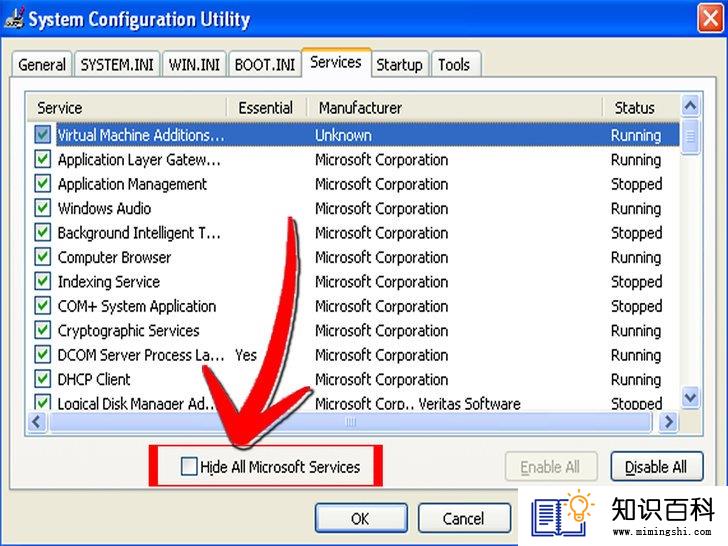Click Running status of DHCP Client
Viewport: 728px width, 546px height.
[x=636, y=379]
